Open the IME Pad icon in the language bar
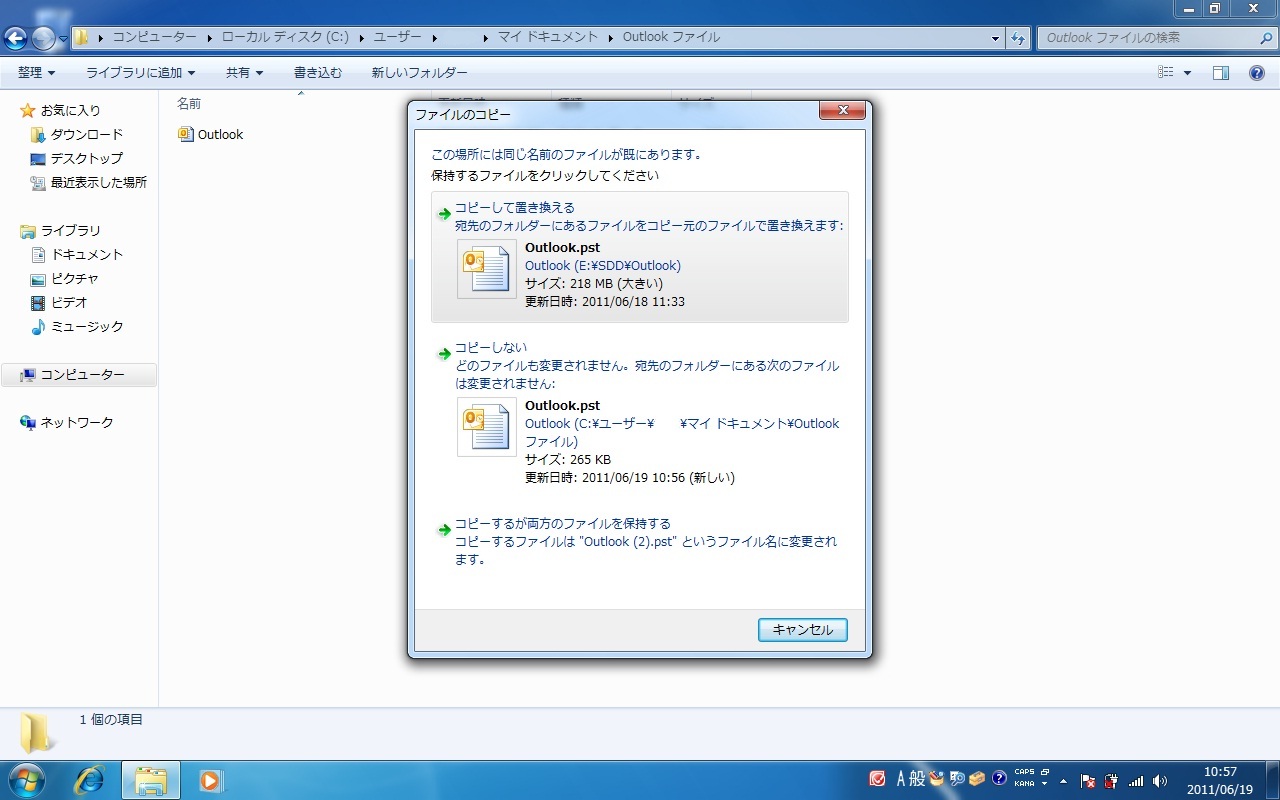Image resolution: width=1280 pixels, height=800 pixels. click(x=937, y=779)
